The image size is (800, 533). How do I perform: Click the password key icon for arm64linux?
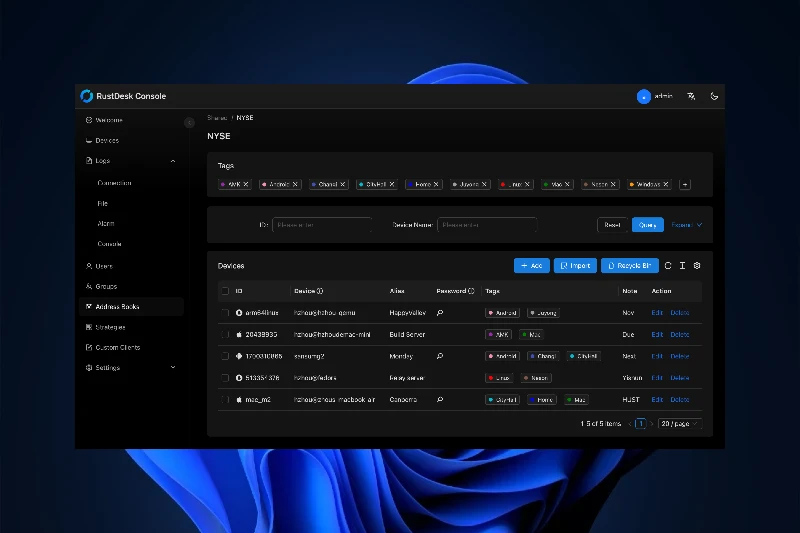(x=440, y=313)
